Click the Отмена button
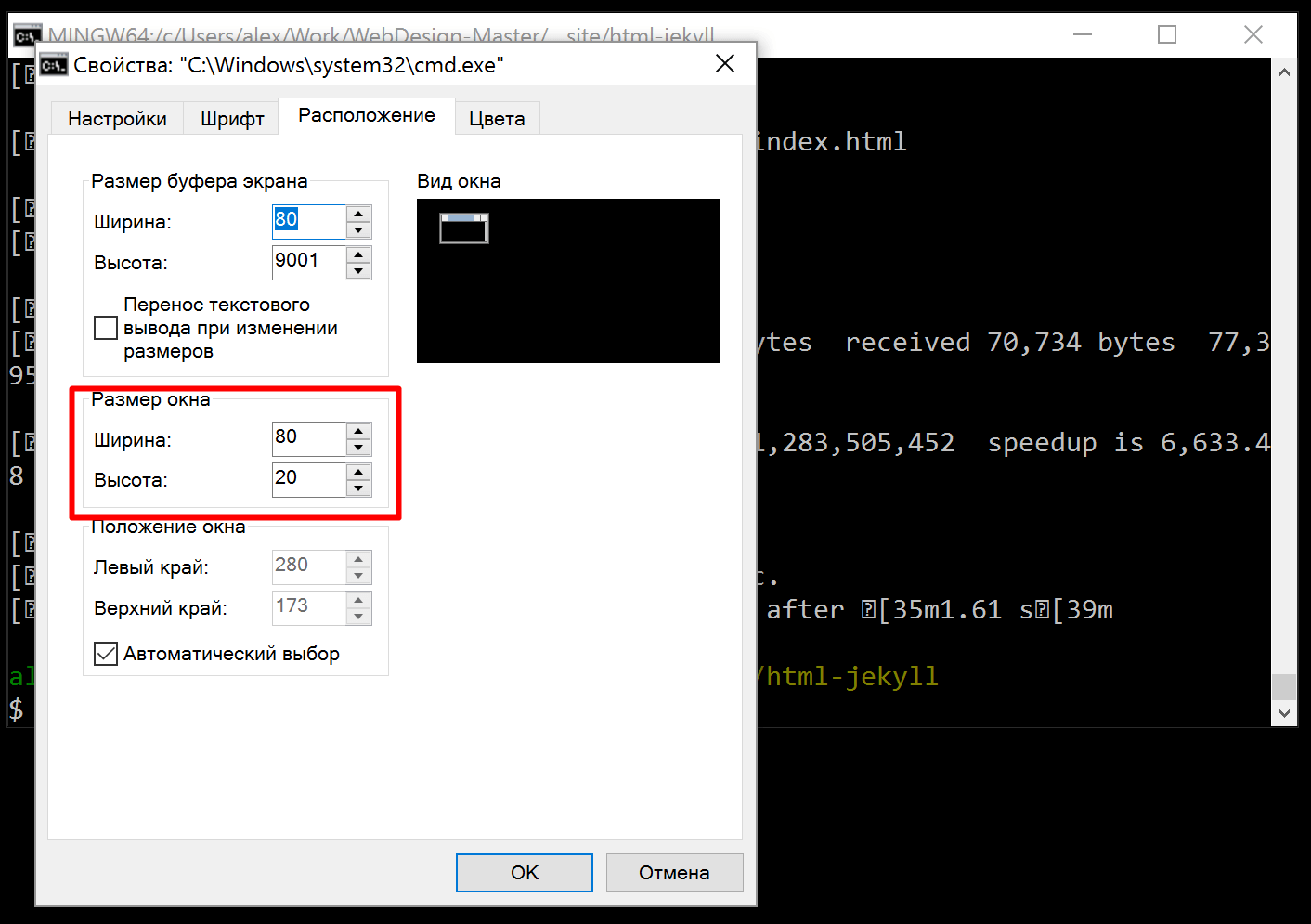Screen dimensions: 1311x924 tap(675, 873)
